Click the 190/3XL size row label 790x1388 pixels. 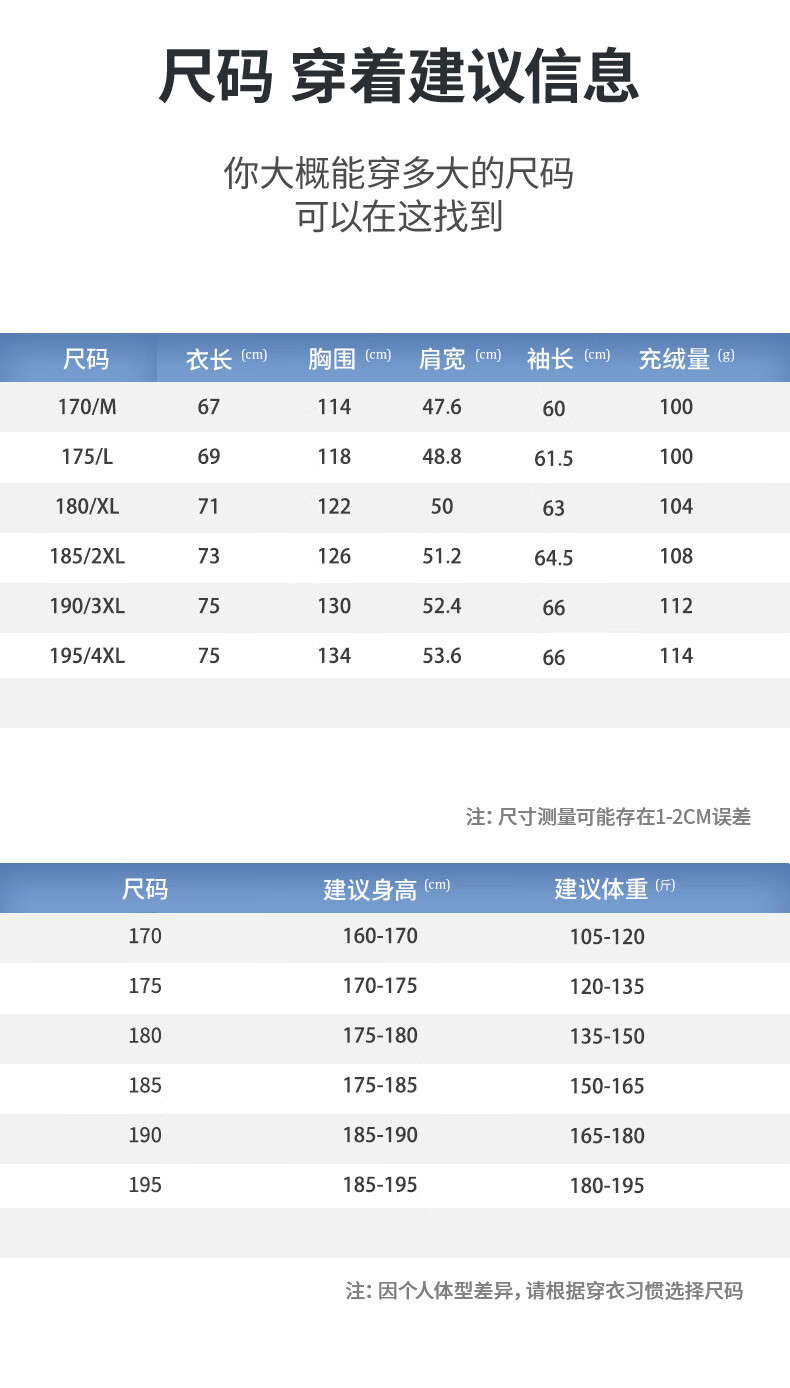pos(87,607)
